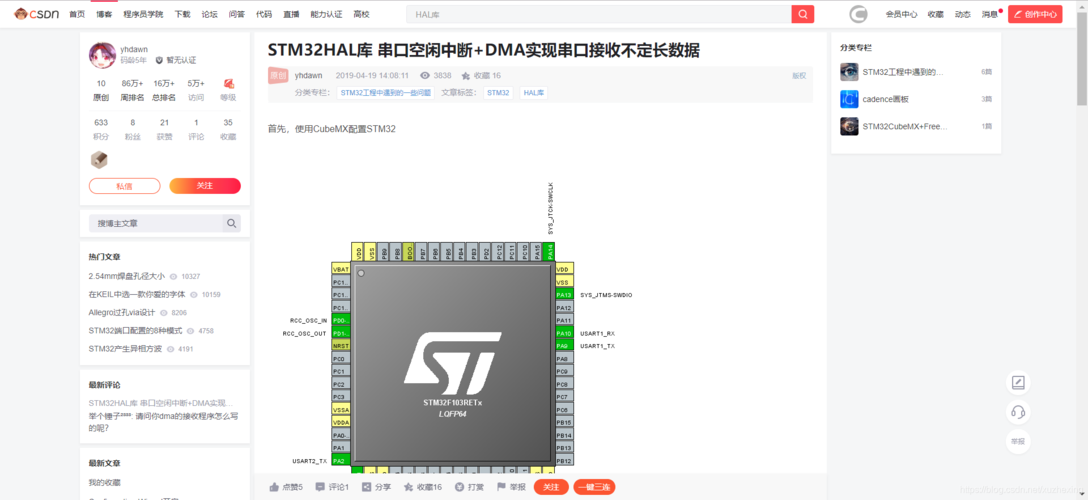Click the red search magnifier button
The width and height of the screenshot is (1088, 500).
pyautogui.click(x=802, y=14)
